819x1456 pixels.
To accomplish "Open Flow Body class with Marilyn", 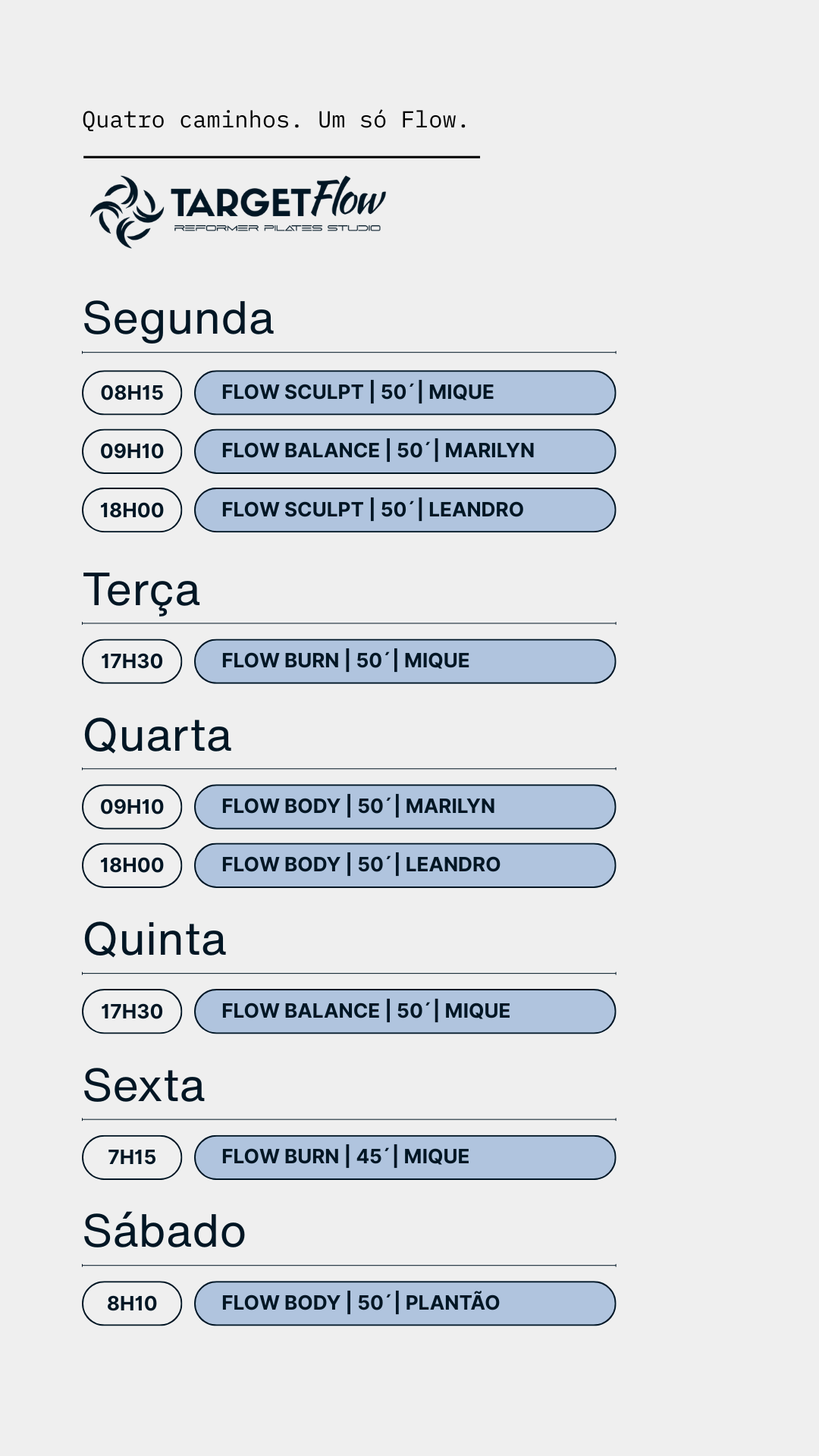I will tap(404, 807).
